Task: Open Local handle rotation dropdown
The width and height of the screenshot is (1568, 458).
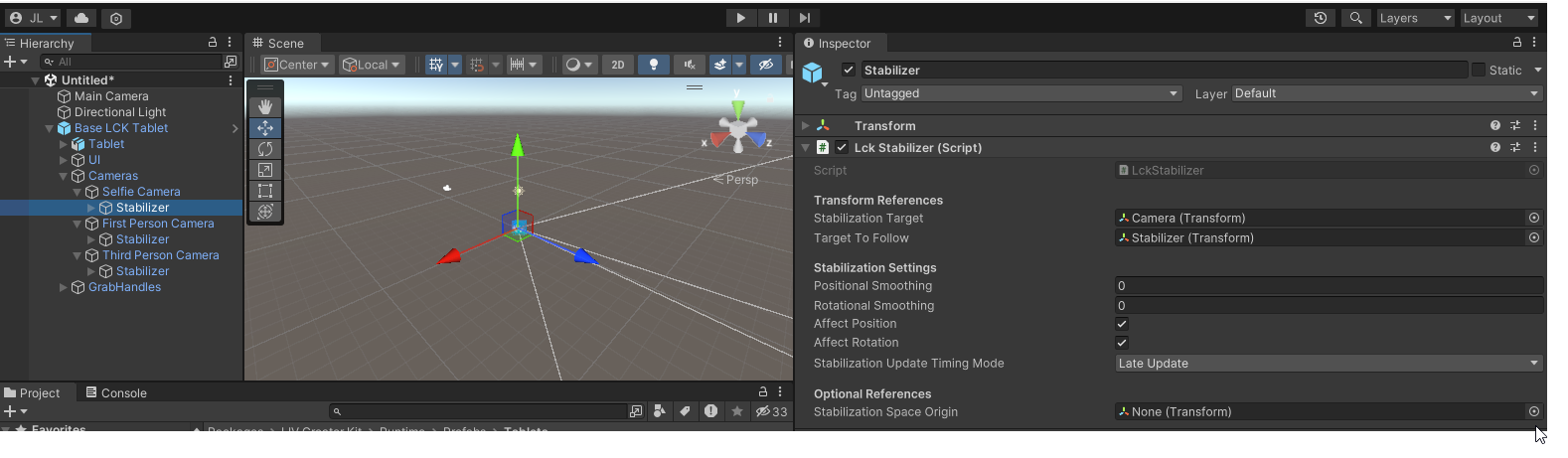Action: [371, 65]
